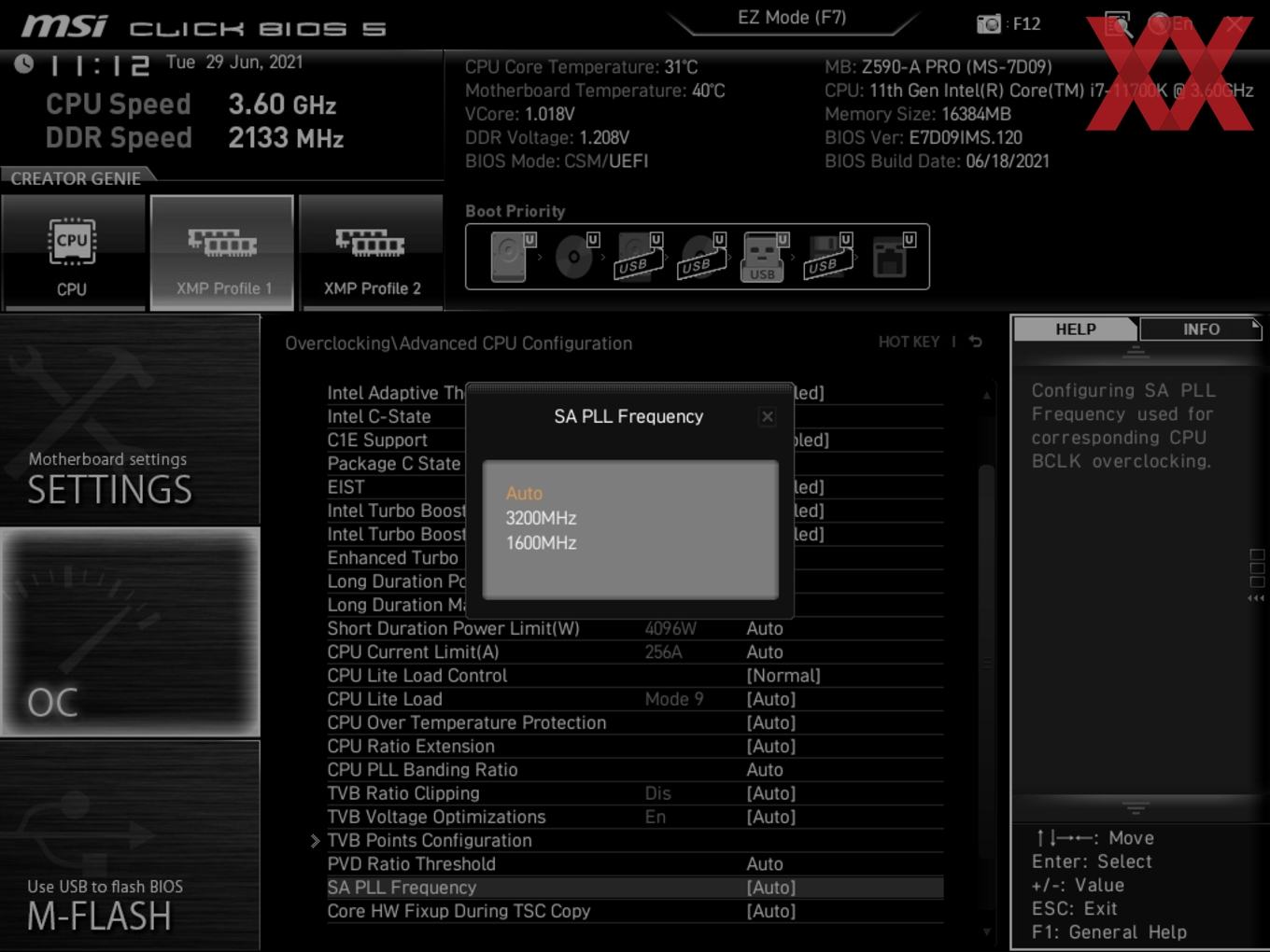Select Intel C-State row label
The height and width of the screenshot is (952, 1270).
pos(379,417)
